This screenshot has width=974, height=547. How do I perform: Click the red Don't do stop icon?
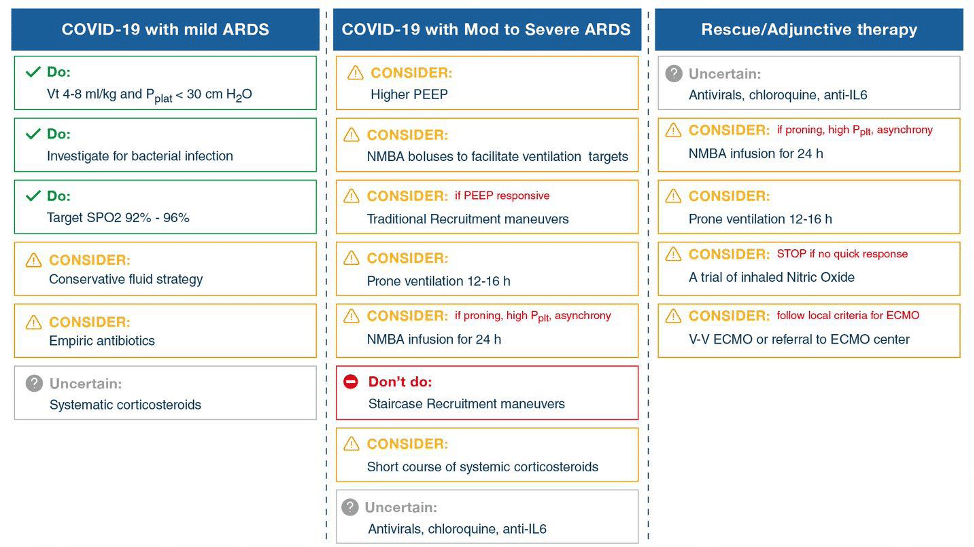point(351,381)
